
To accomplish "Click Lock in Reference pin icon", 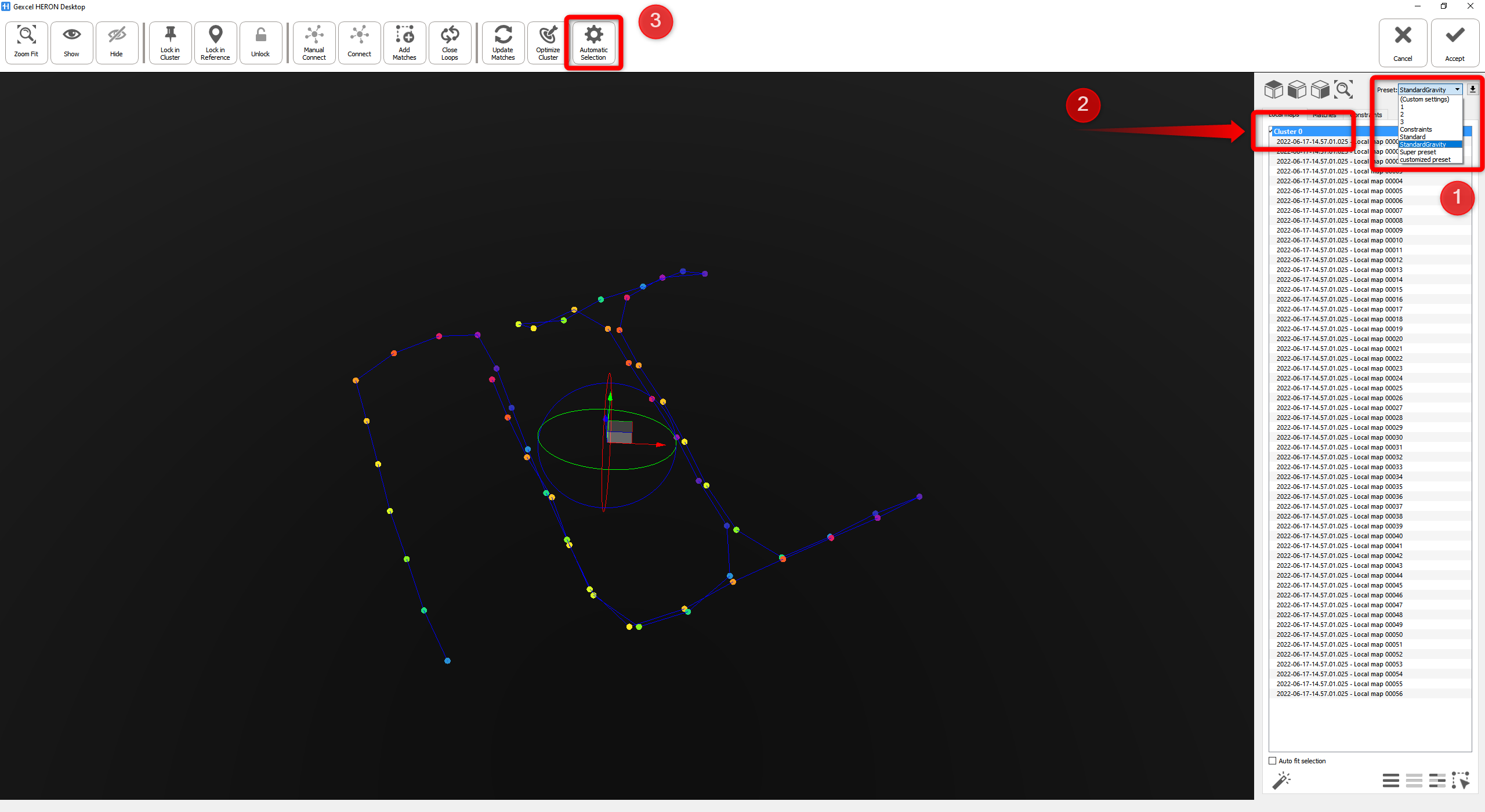I will click(215, 42).
